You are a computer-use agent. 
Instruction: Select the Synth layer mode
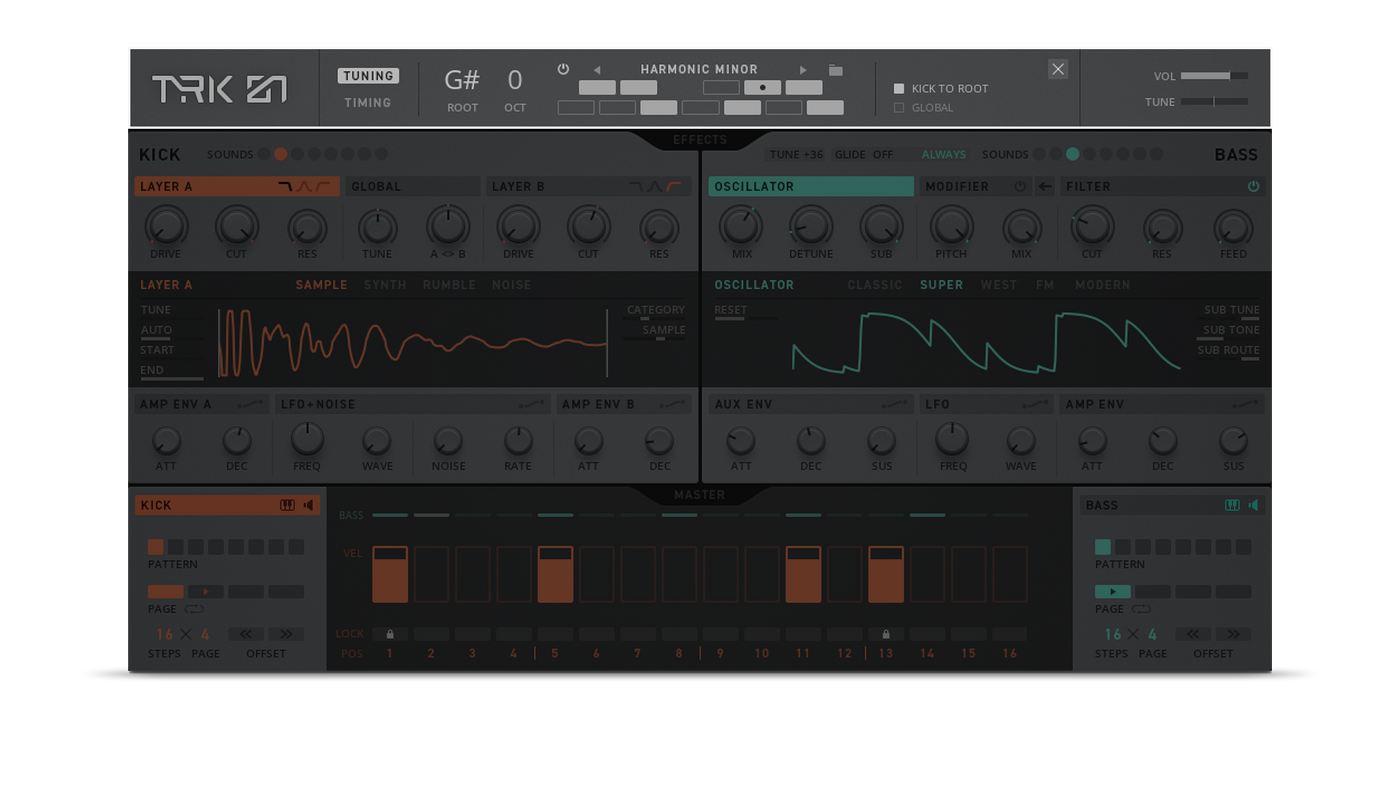(x=385, y=285)
